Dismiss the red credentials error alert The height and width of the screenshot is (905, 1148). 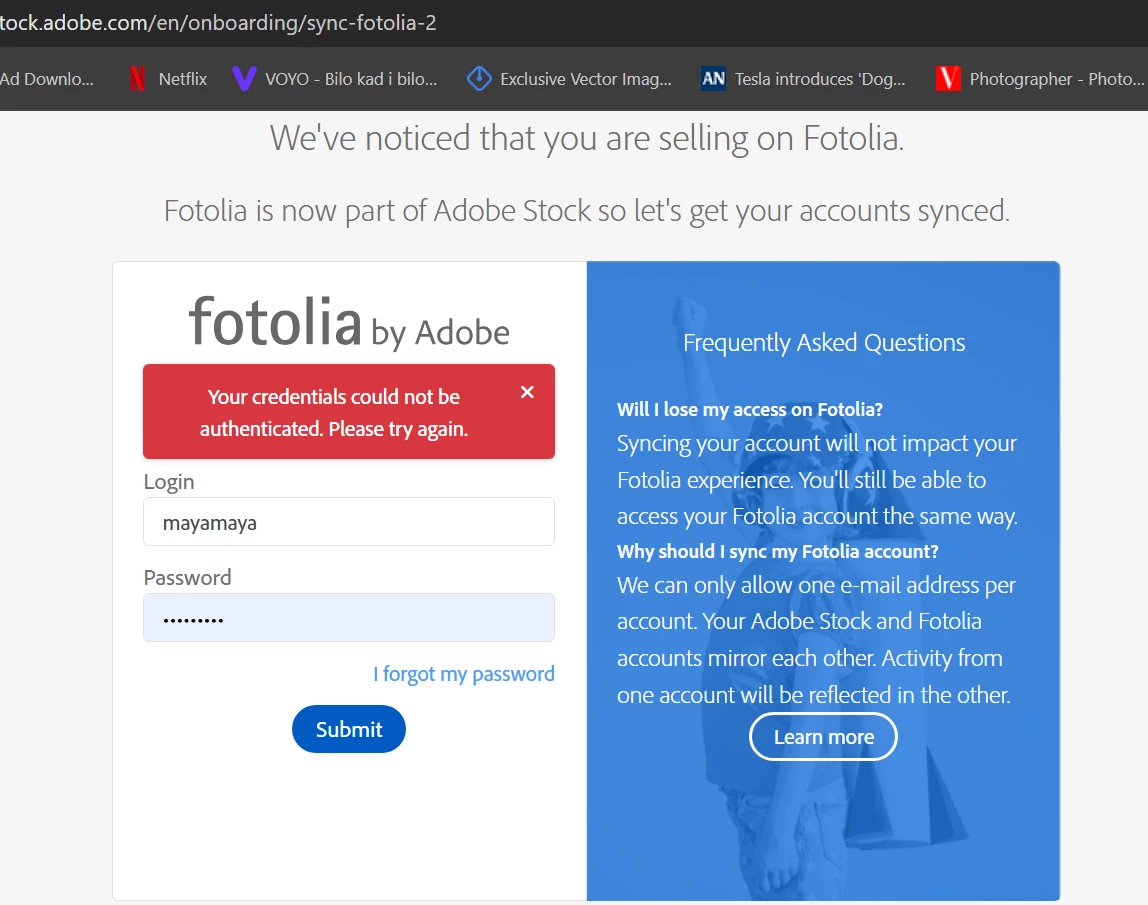coord(527,392)
